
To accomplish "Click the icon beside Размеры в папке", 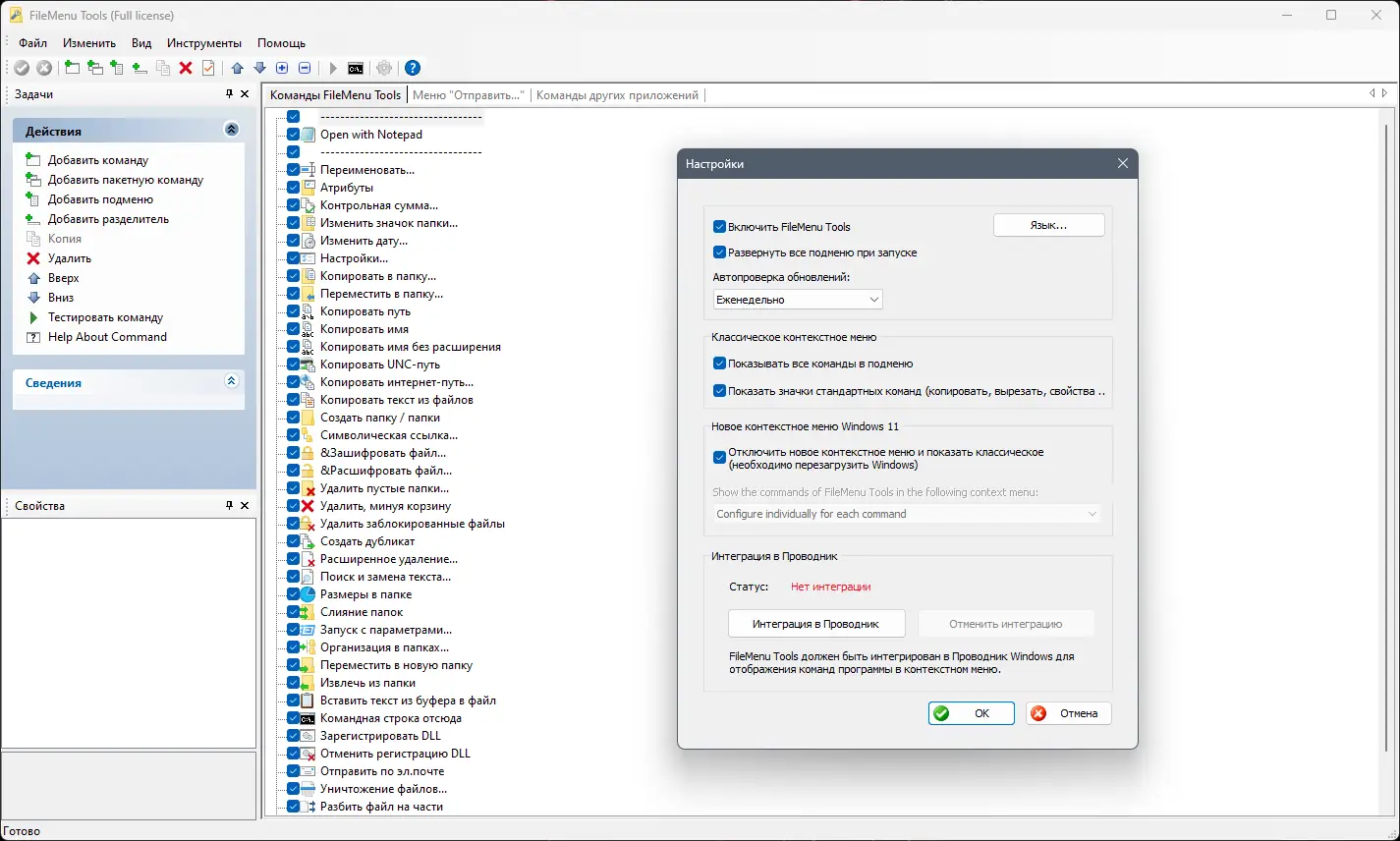I will pyautogui.click(x=308, y=594).
